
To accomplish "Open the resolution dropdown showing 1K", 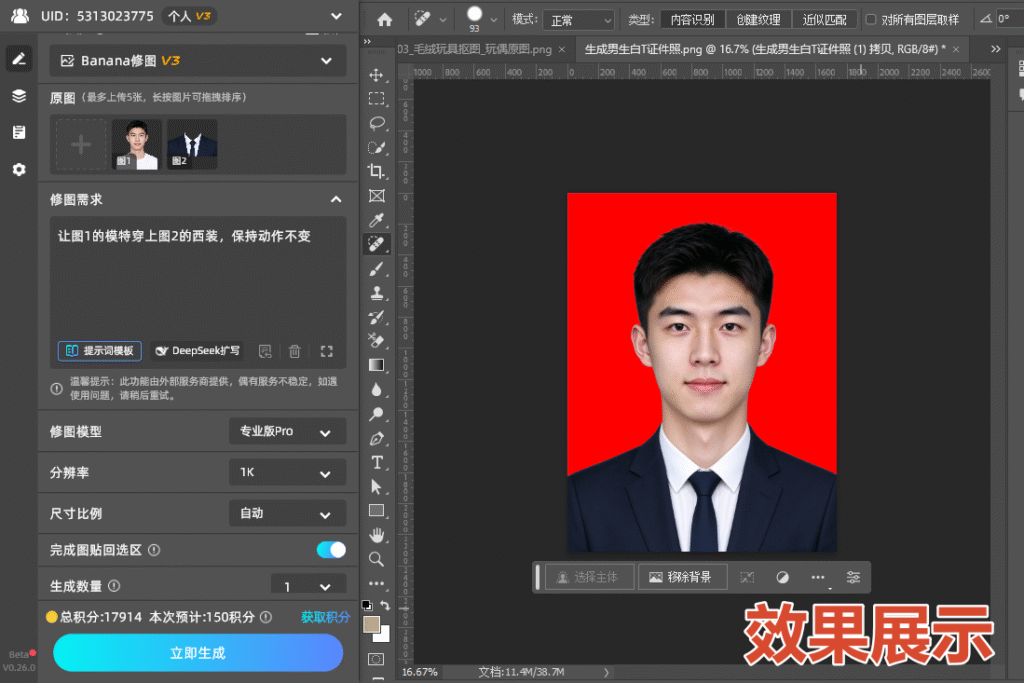I will 287,473.
